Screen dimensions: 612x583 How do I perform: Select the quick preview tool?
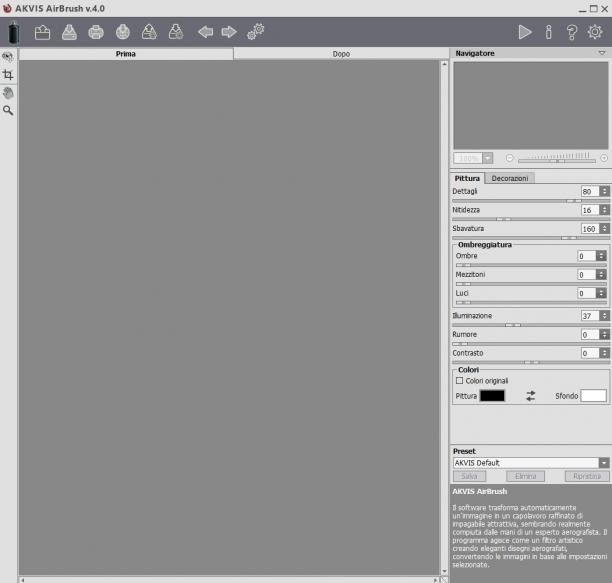click(8, 57)
